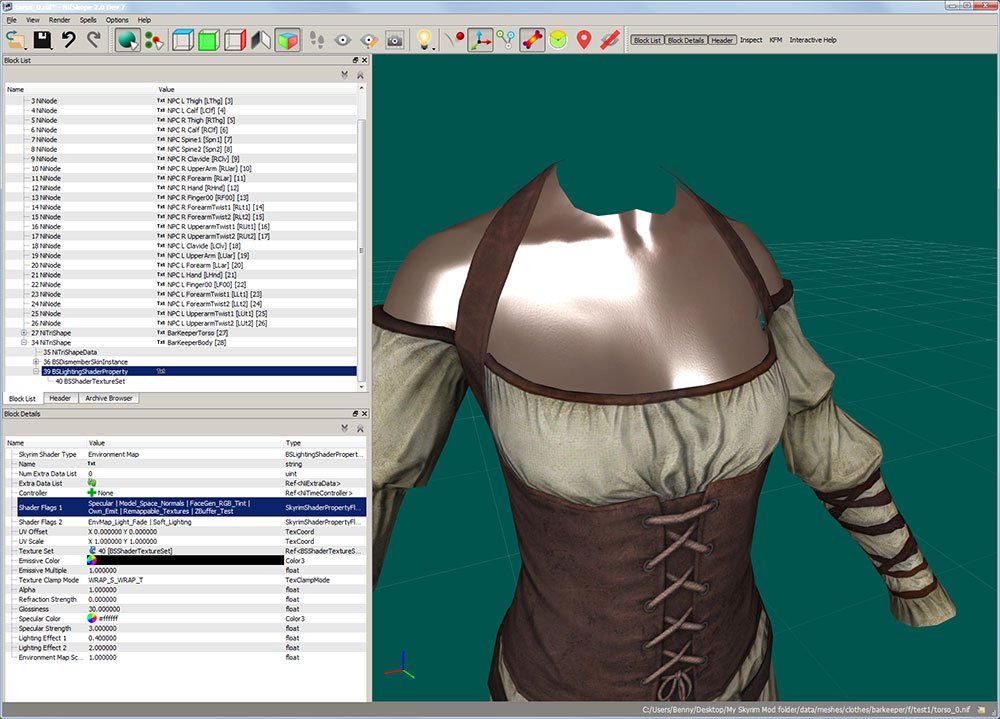Save the NIF file
The width and height of the screenshot is (1000, 719).
(41, 39)
